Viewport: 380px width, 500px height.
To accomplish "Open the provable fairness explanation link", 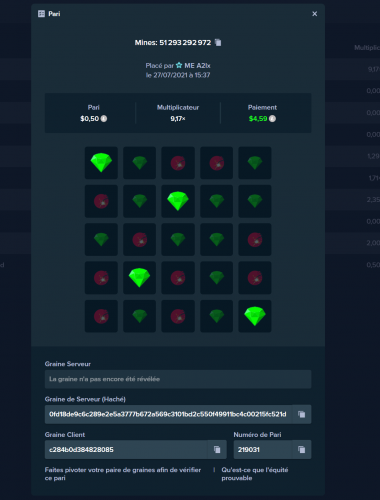I will pyautogui.click(x=255, y=474).
